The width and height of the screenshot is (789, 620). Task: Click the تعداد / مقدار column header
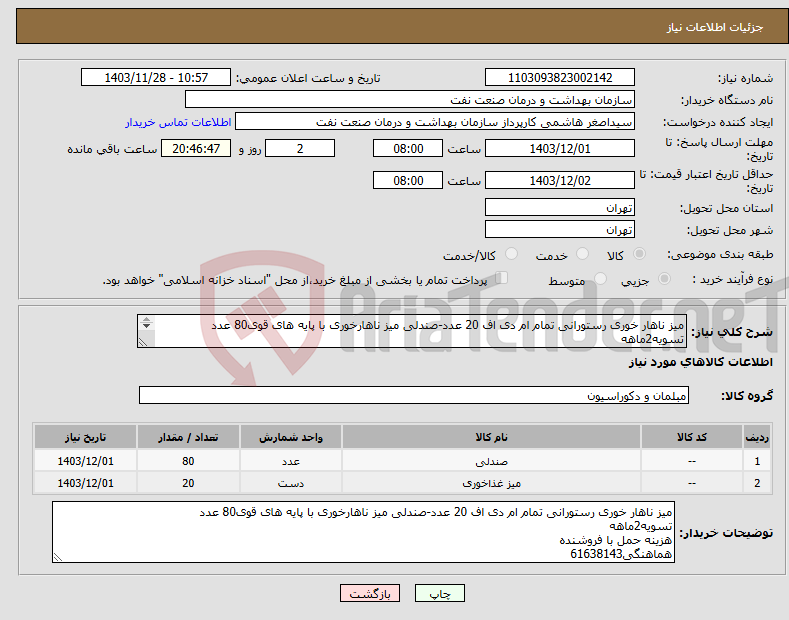[188, 437]
